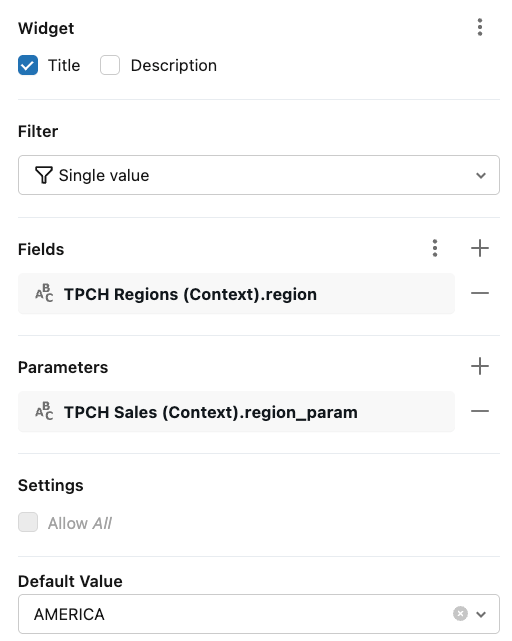Click the Single value dropdown chevron arrow

click(x=481, y=175)
